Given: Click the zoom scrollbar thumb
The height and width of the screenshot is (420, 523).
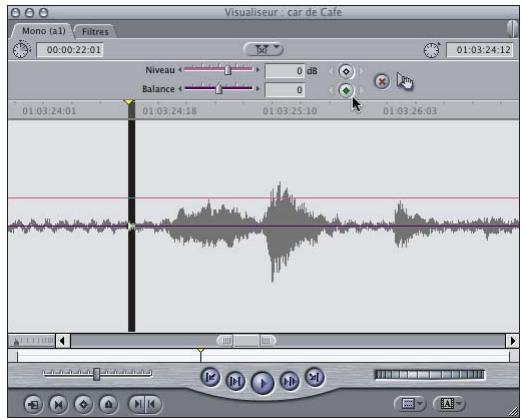Looking at the screenshot, I should click(x=246, y=341).
